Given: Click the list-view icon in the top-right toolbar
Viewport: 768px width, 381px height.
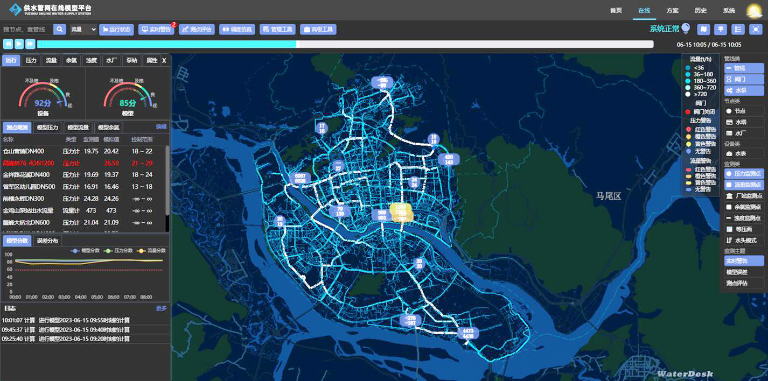Looking at the screenshot, I should [738, 29].
